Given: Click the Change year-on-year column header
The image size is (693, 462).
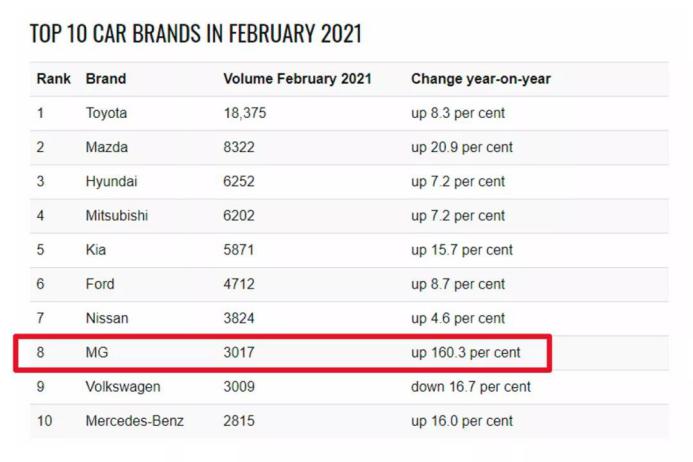Looking at the screenshot, I should tap(480, 79).
